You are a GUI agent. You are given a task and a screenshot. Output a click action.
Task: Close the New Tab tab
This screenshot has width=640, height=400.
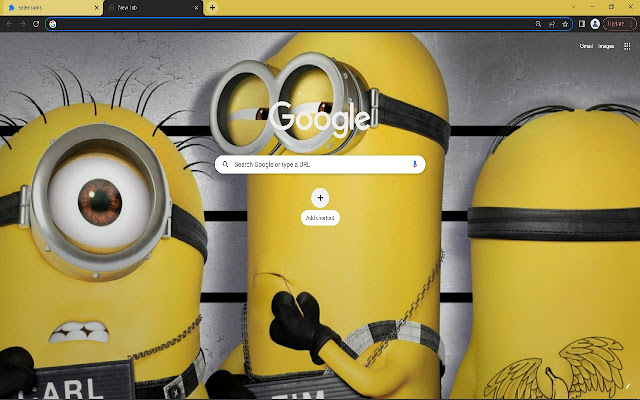pyautogui.click(x=196, y=8)
